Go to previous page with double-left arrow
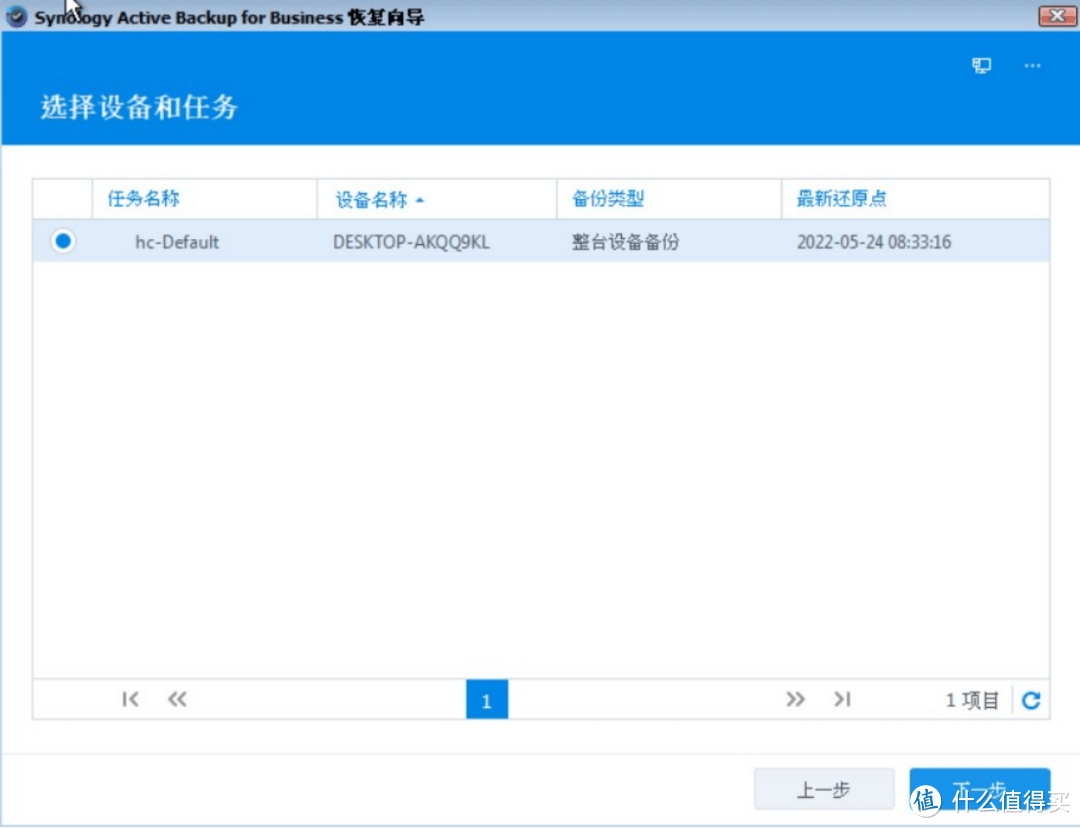 point(177,700)
